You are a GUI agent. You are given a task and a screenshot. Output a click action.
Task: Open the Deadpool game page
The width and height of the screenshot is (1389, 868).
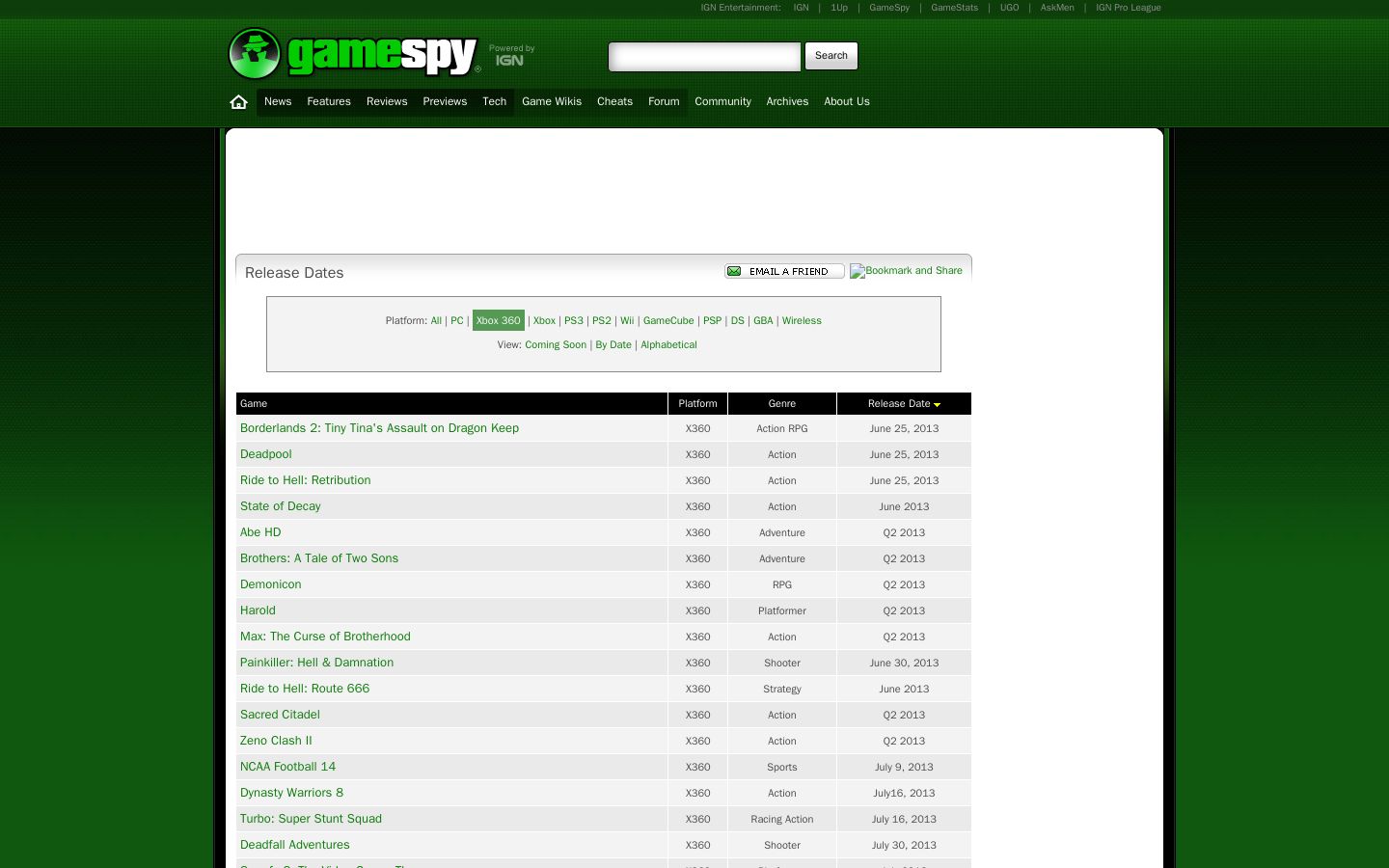tap(266, 454)
